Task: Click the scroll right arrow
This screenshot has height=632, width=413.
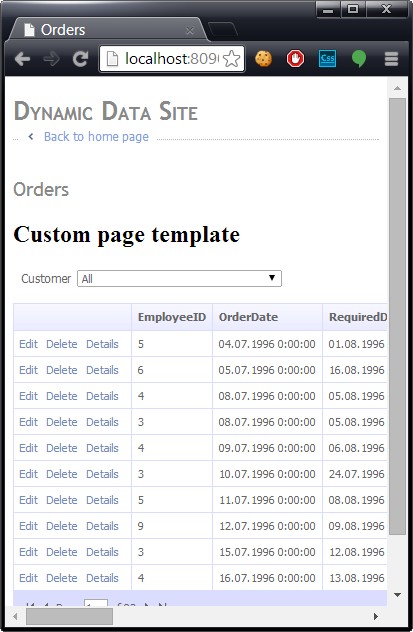Action: (376, 616)
